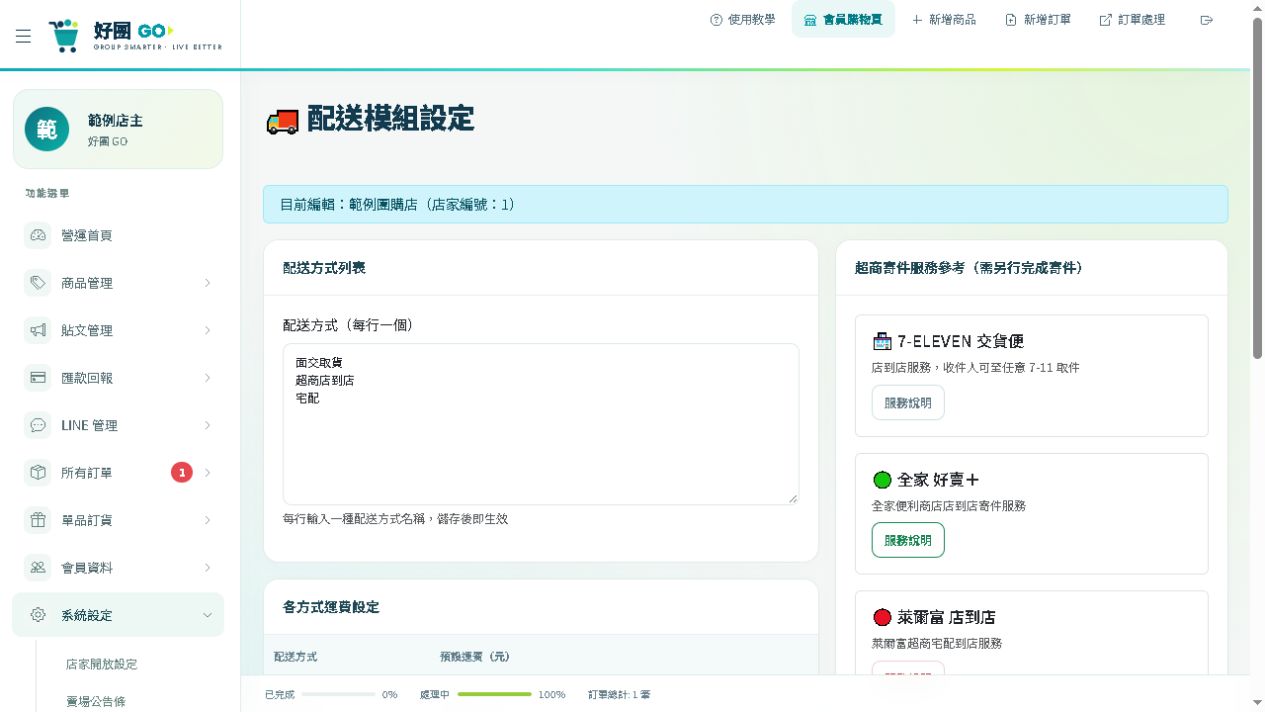Open 賣場公告條 submenu link
The image size is (1265, 712).
(96, 701)
